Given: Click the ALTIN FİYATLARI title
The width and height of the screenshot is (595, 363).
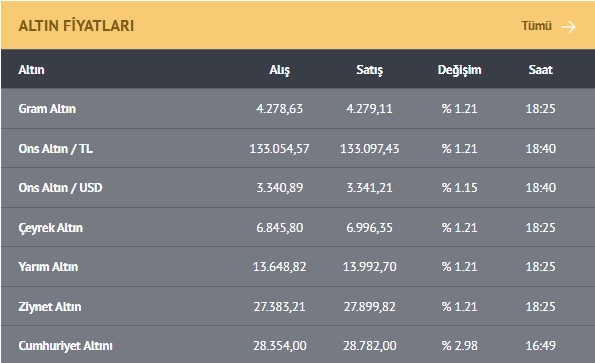Looking at the screenshot, I should click(76, 26).
